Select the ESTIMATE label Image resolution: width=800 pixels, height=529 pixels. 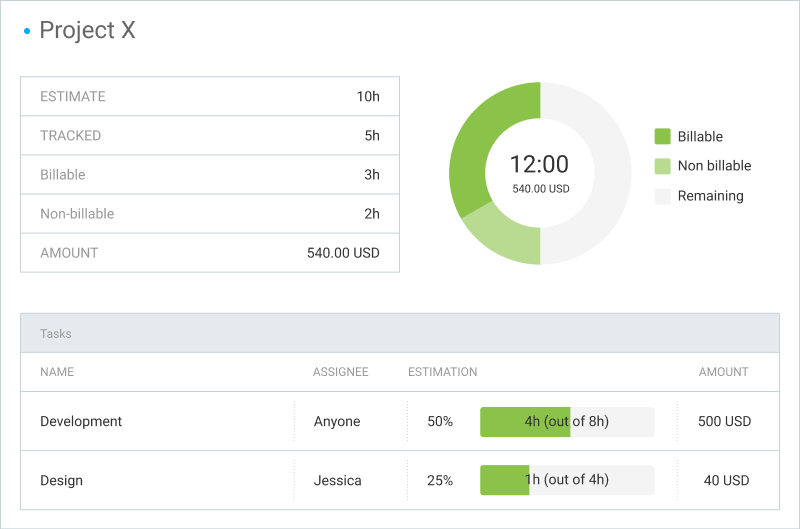pos(73,96)
